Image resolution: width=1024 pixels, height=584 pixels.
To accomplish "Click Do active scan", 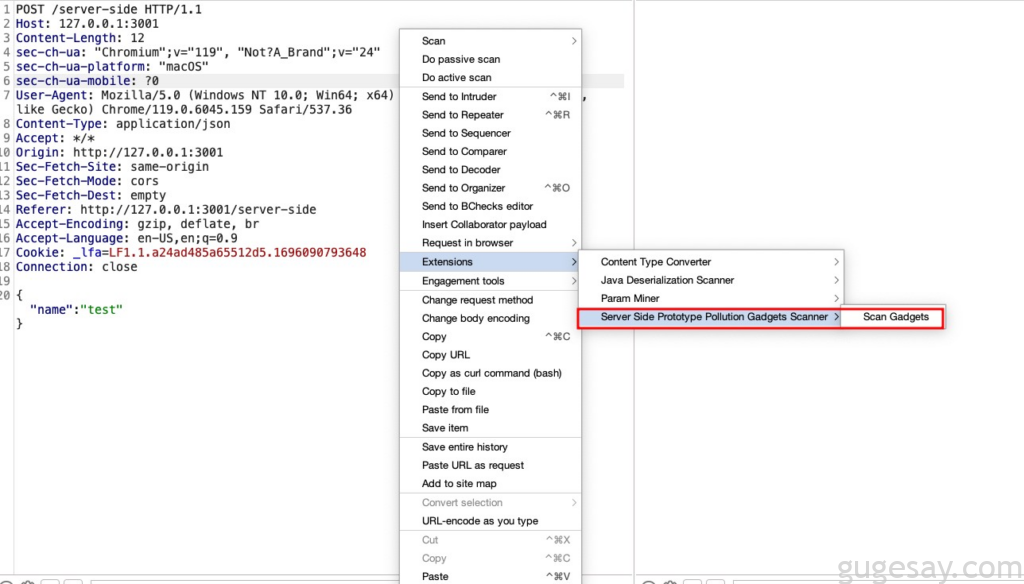I will [456, 78].
